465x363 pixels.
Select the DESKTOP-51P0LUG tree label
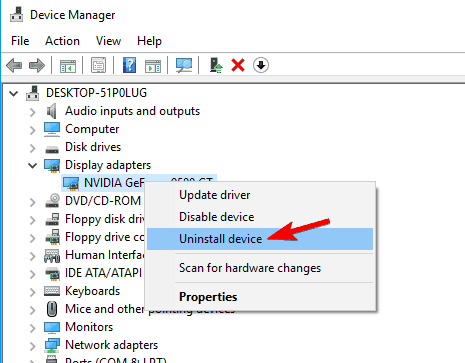pyautogui.click(x=96, y=93)
